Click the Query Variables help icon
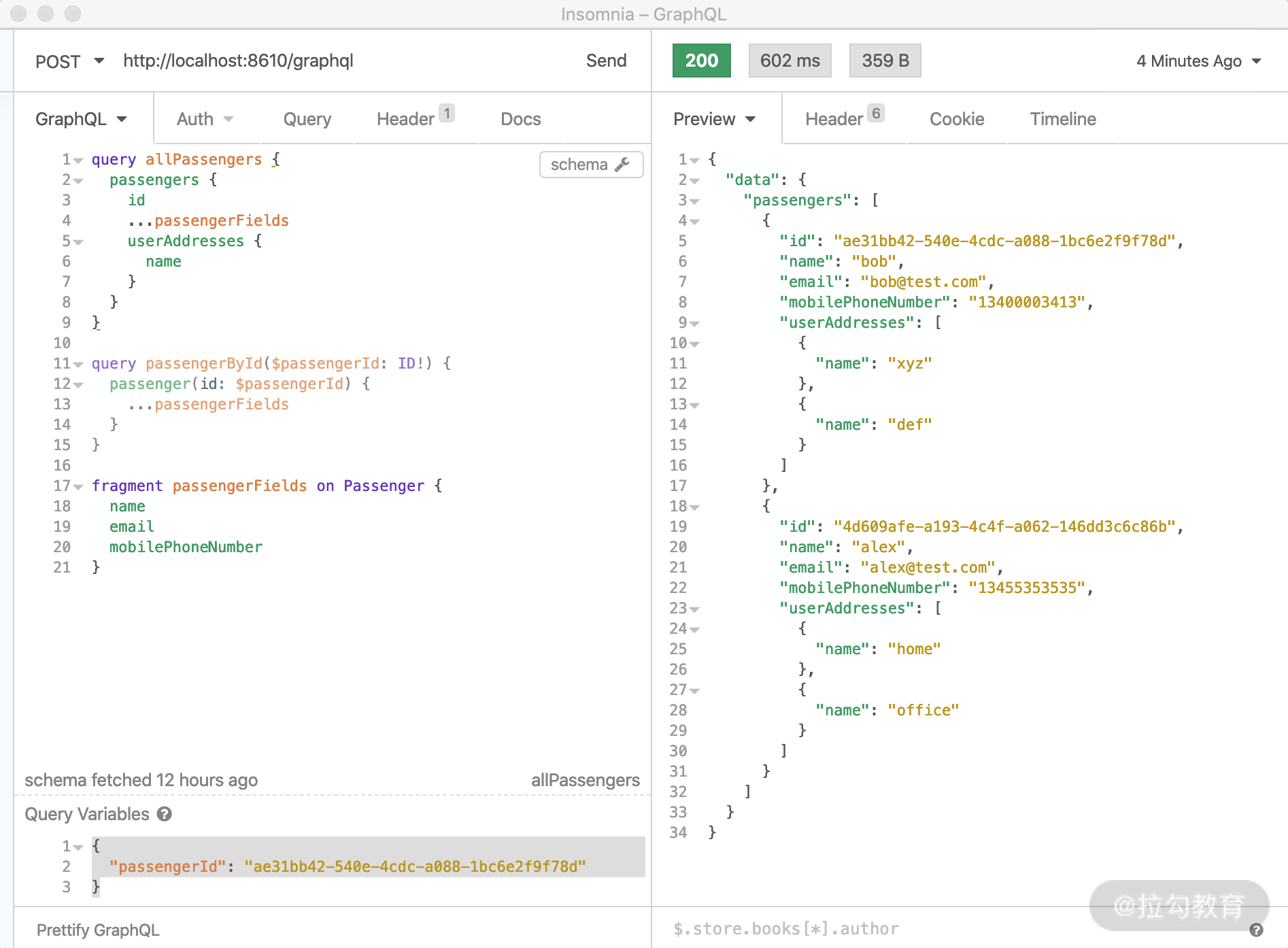The width and height of the screenshot is (1288, 948). click(x=165, y=814)
